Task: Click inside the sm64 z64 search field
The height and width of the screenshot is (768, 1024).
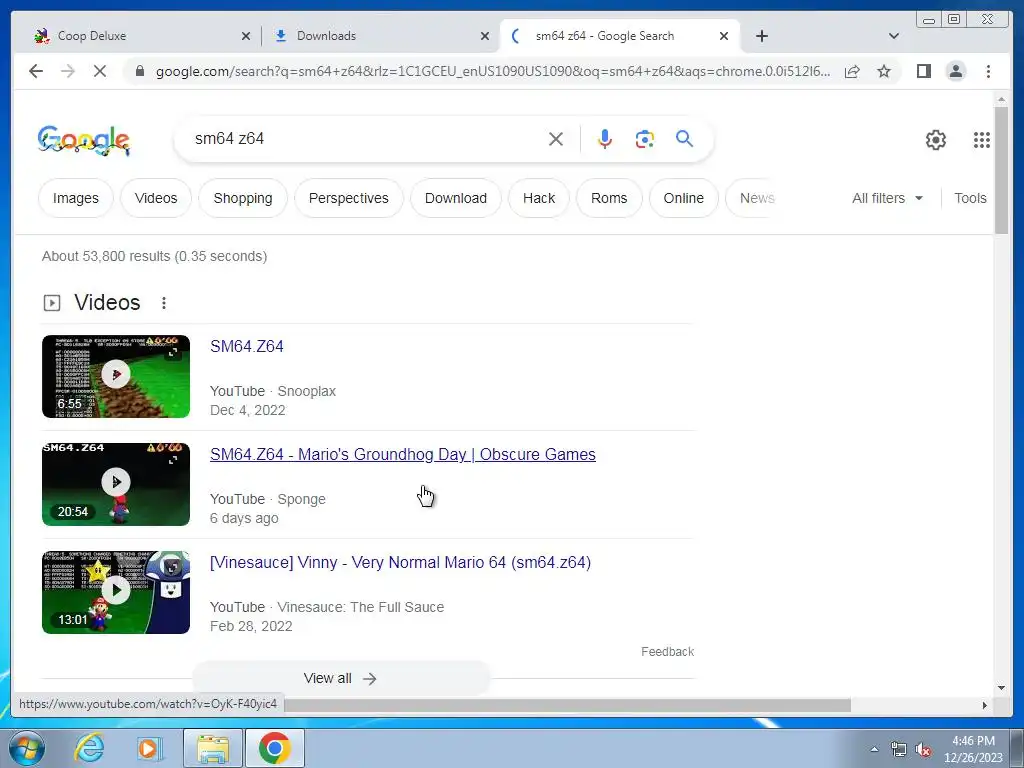Action: 366,139
